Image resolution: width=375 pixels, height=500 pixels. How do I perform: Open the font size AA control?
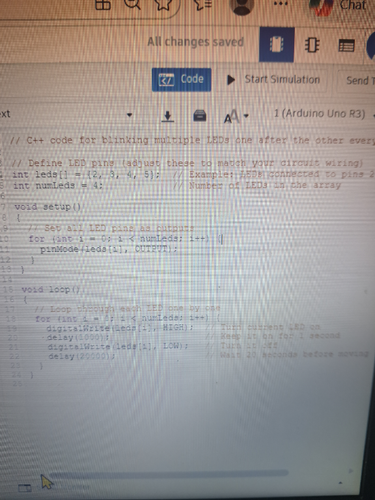[x=236, y=116]
